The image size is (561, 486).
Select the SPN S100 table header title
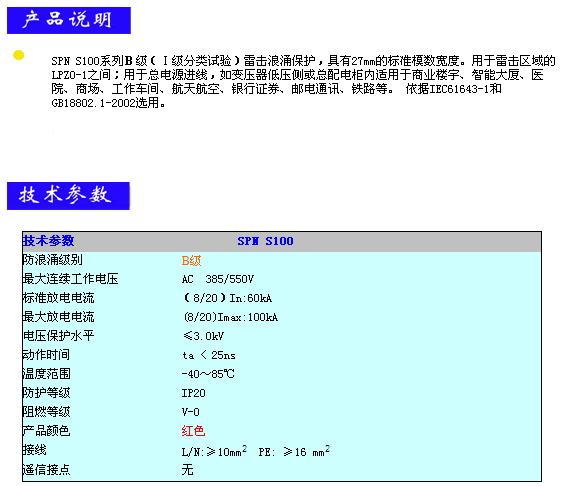[x=265, y=241]
